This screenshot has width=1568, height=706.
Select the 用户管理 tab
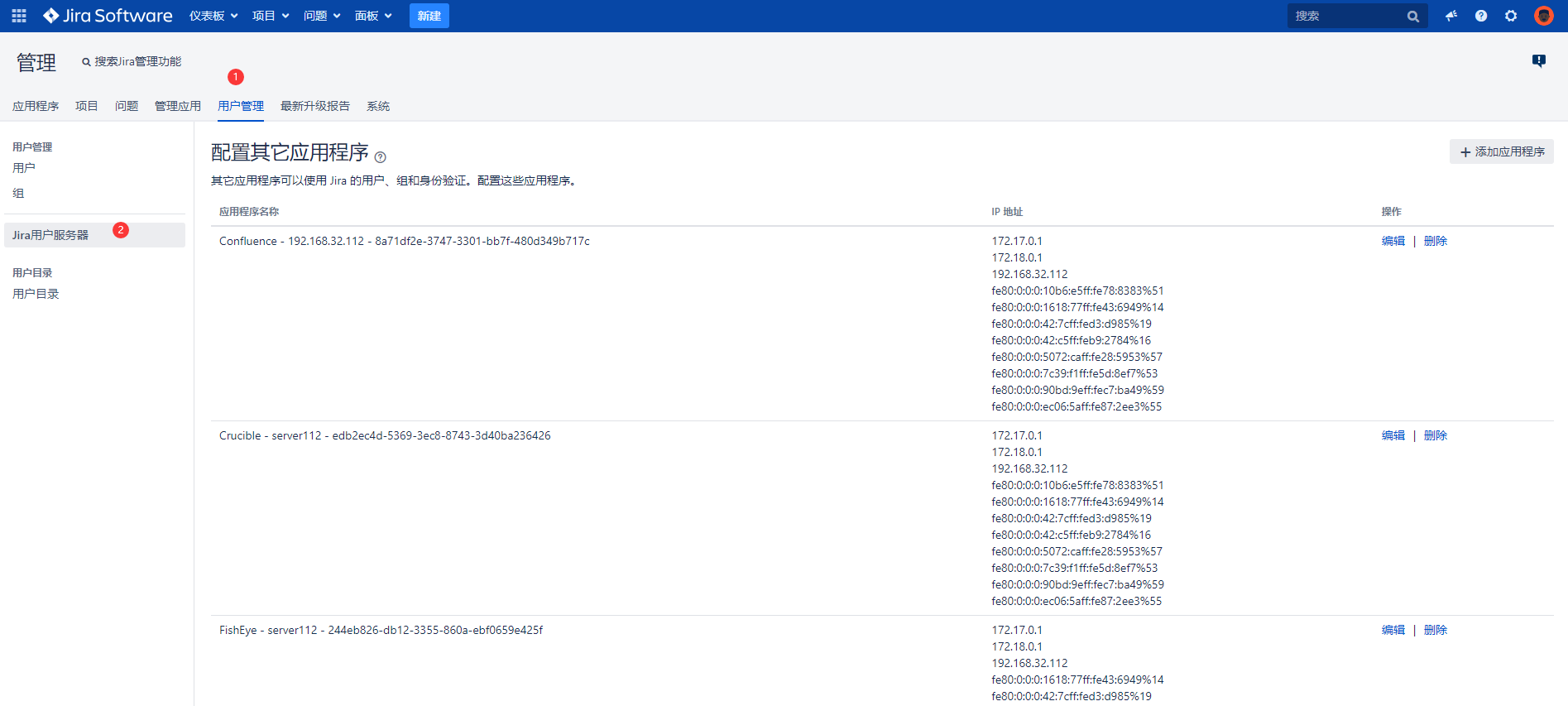coord(241,106)
